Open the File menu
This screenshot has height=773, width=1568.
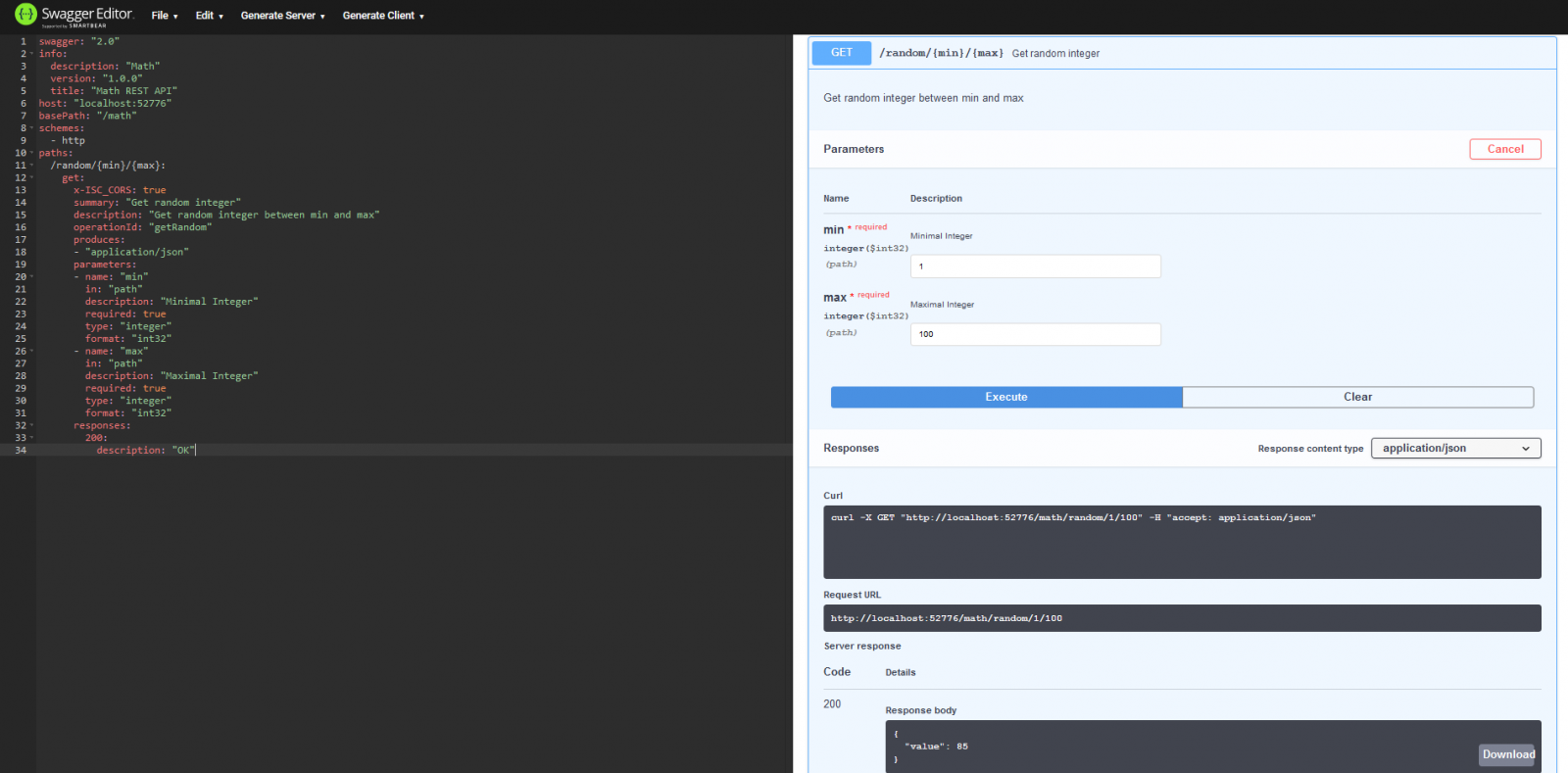click(164, 16)
